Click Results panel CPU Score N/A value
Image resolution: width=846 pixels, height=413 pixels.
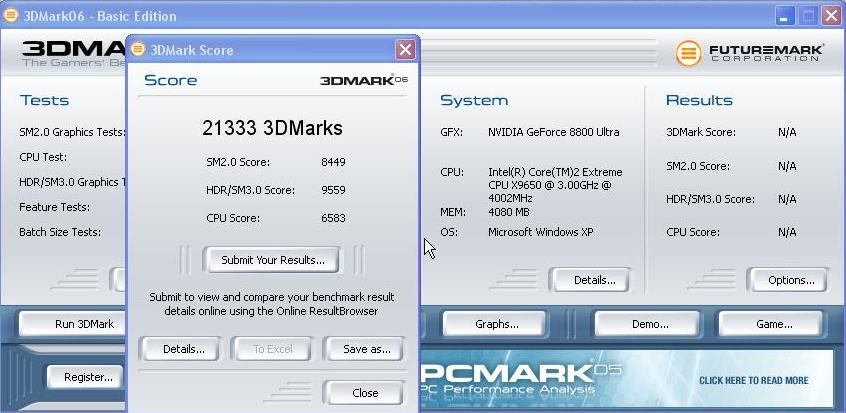pyautogui.click(x=787, y=232)
